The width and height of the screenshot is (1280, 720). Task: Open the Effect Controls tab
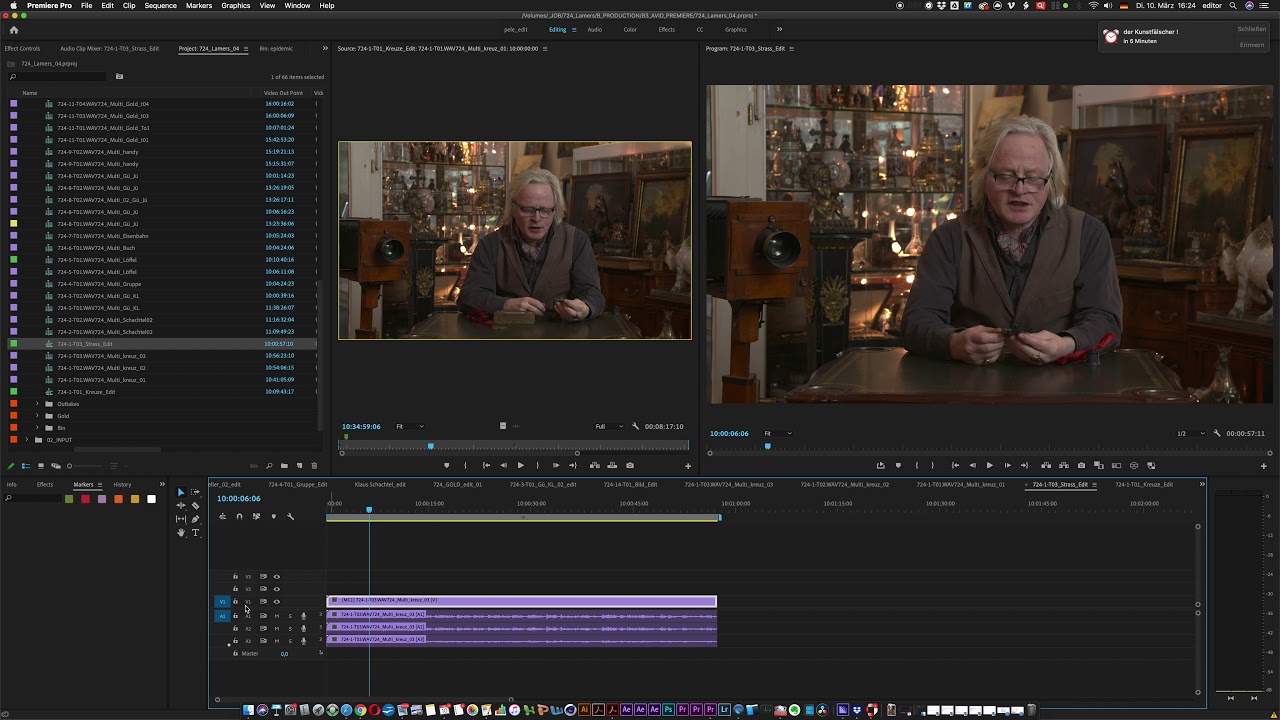click(23, 48)
